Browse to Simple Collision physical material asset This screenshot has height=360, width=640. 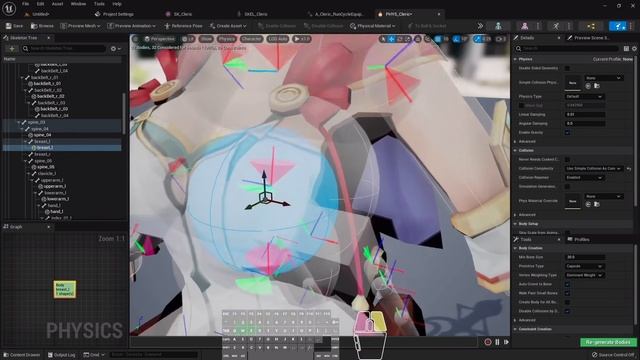[x=597, y=86]
